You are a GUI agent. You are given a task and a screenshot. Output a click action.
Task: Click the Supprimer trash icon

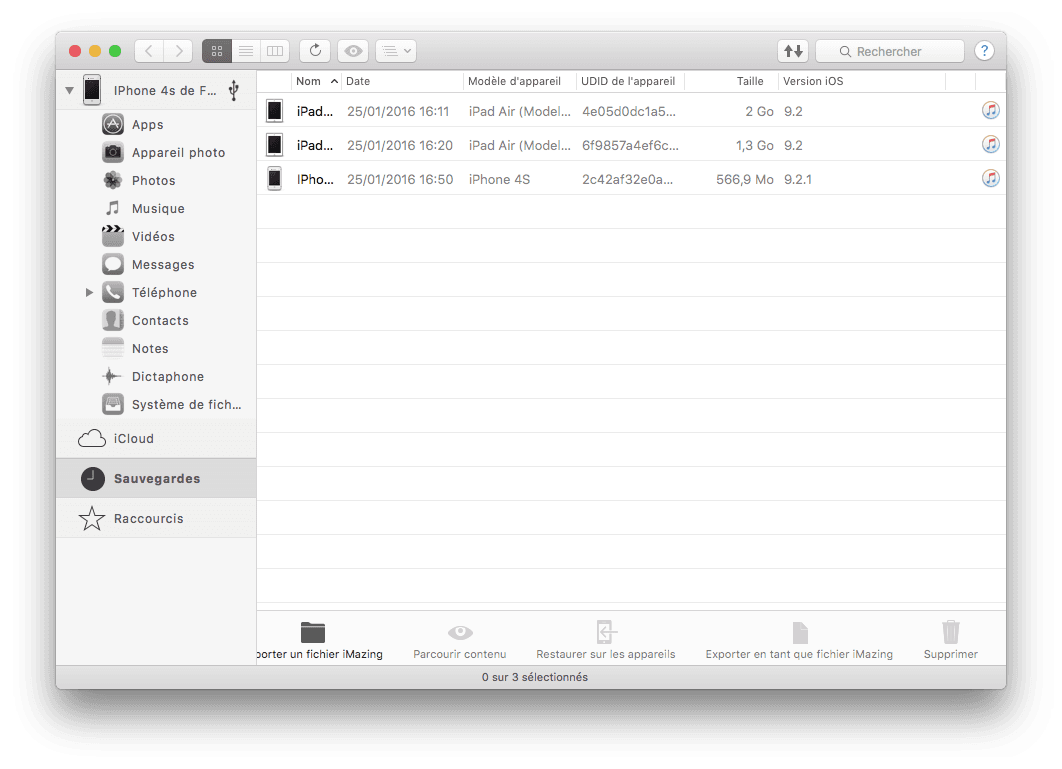pos(950,632)
